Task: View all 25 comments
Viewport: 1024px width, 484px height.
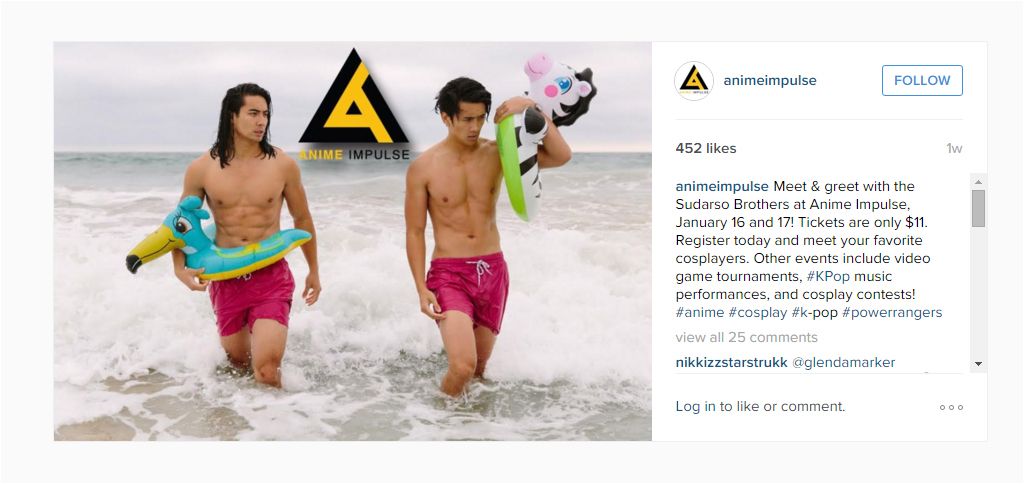Action: coord(746,337)
